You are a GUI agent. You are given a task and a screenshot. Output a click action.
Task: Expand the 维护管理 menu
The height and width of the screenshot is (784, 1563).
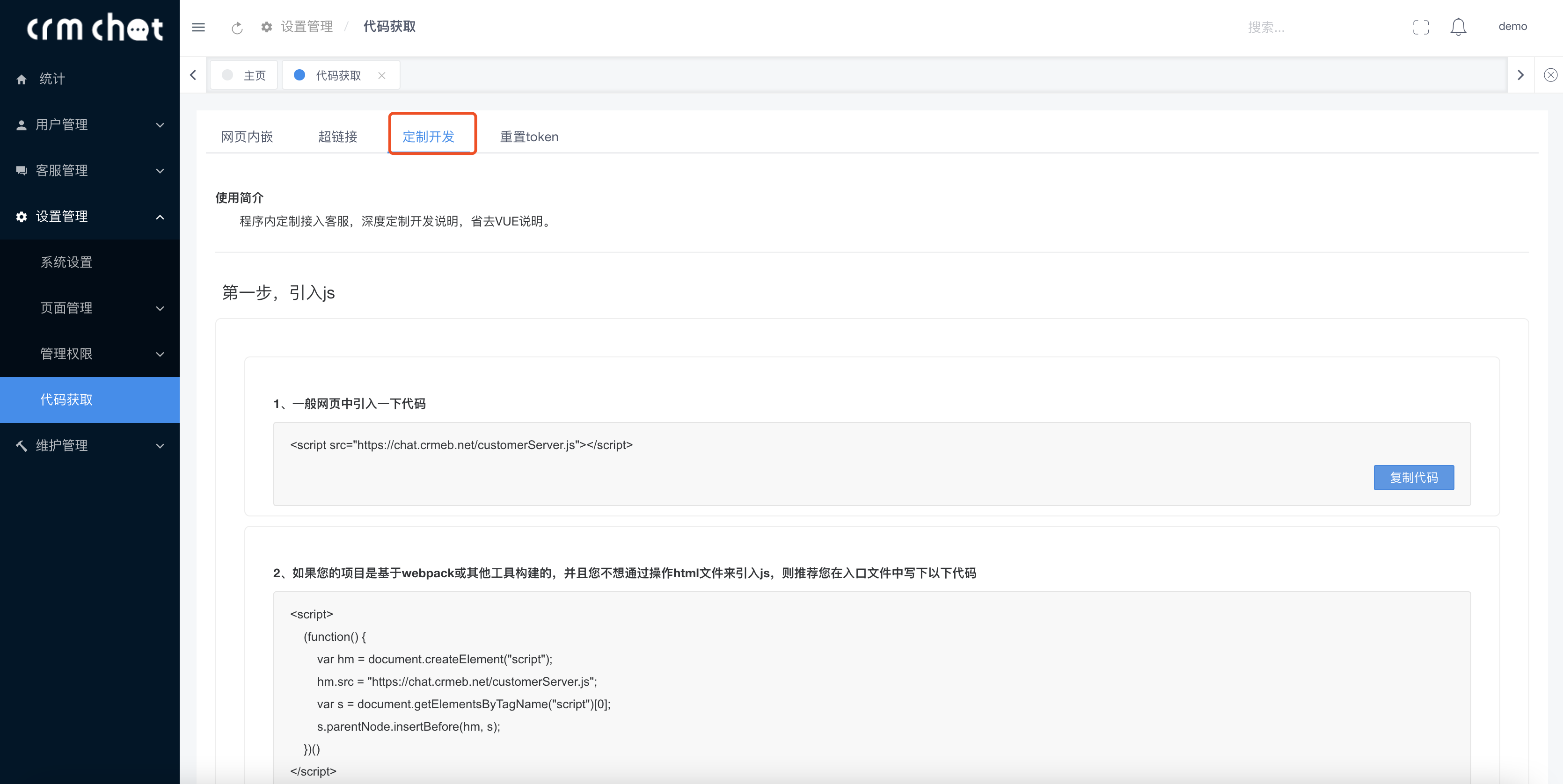click(89, 446)
